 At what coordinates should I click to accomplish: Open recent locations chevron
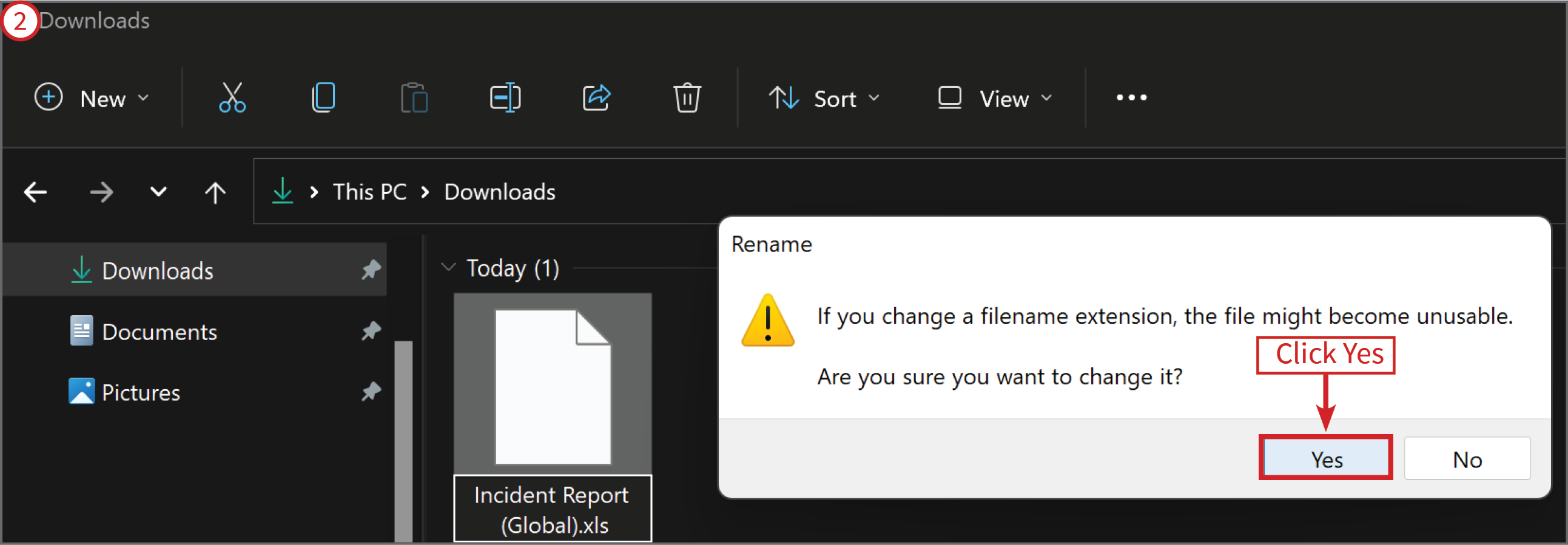158,192
